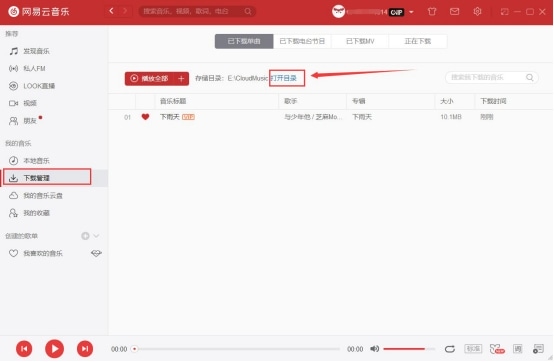Switch to the 正在下载 tab

click(x=418, y=41)
